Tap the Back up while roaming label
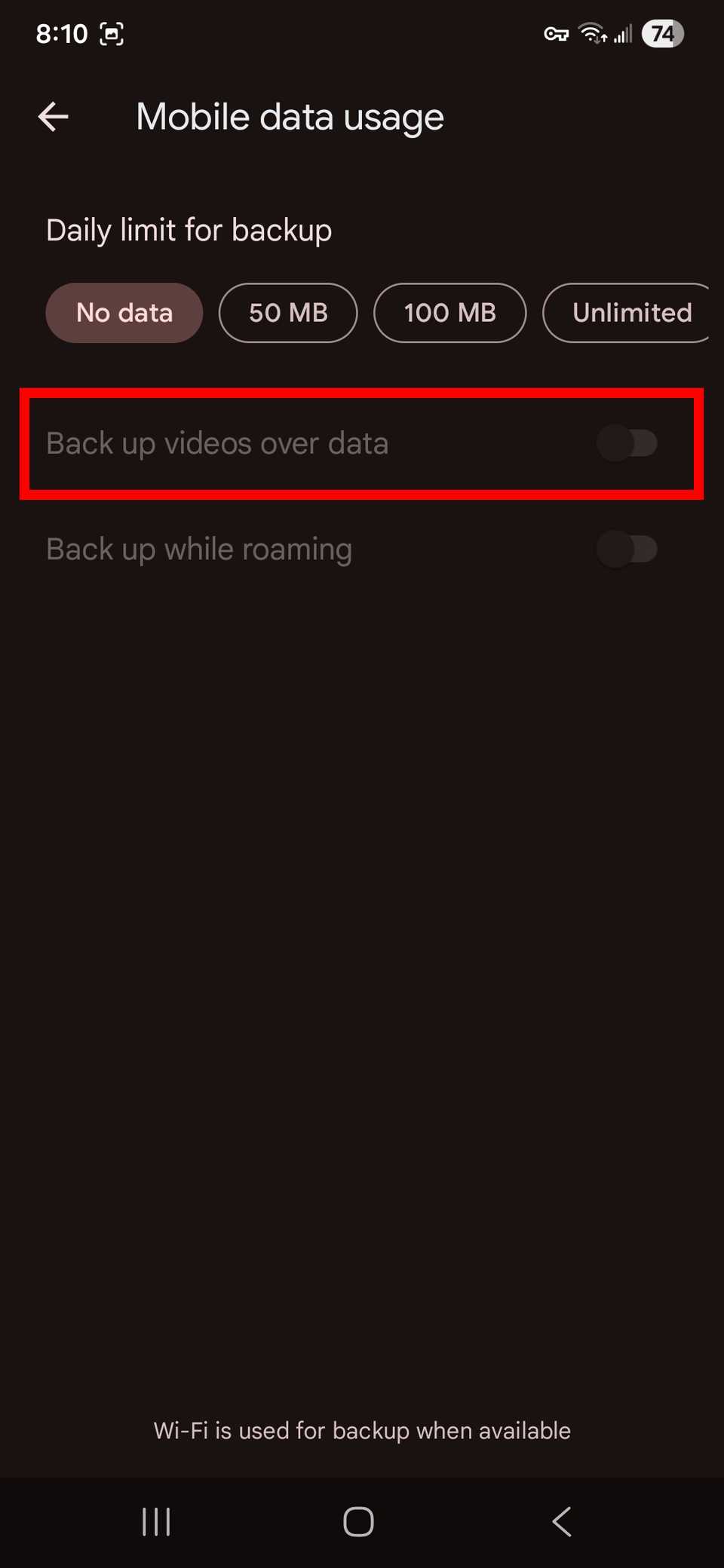 pyautogui.click(x=199, y=550)
